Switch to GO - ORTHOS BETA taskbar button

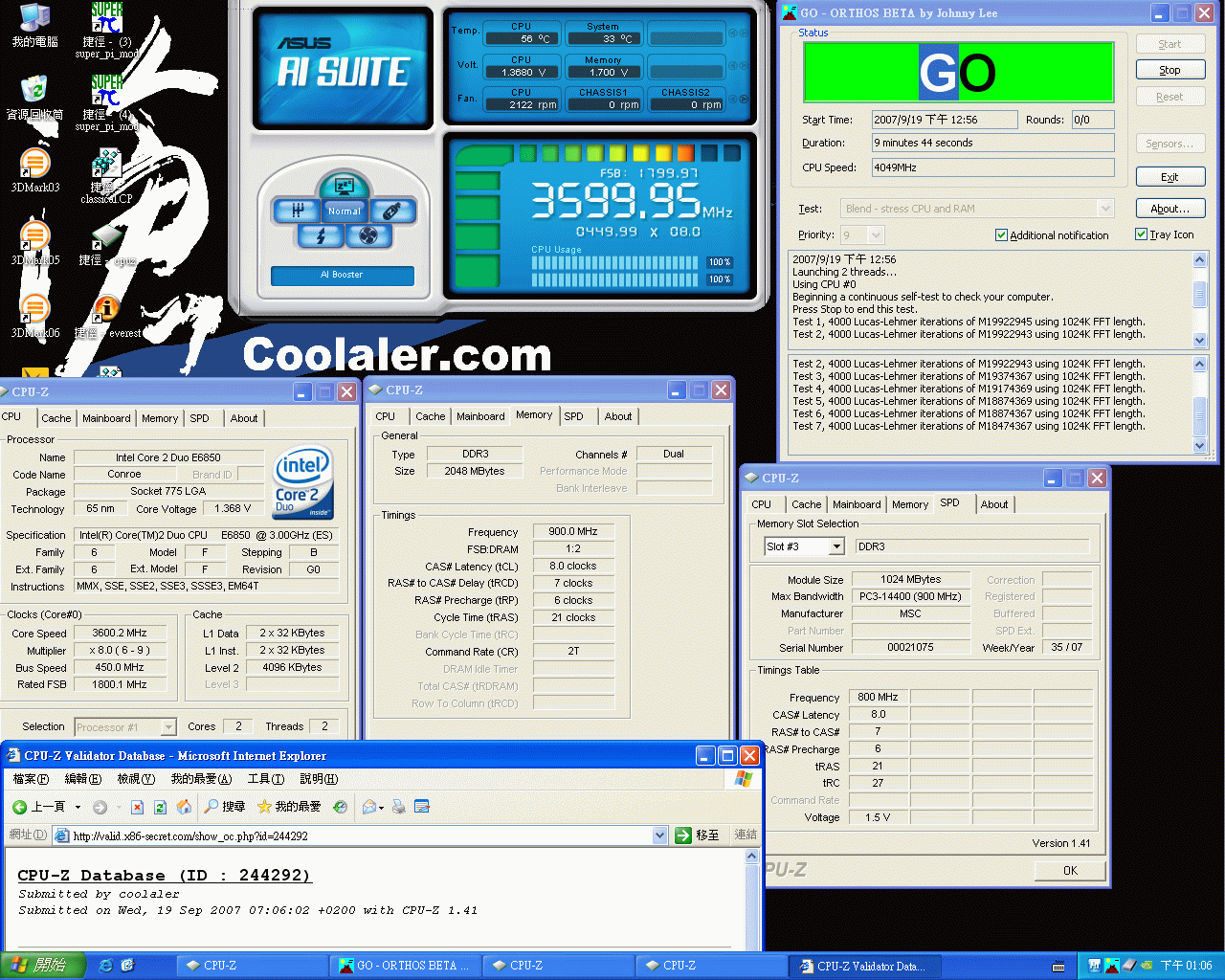405,966
